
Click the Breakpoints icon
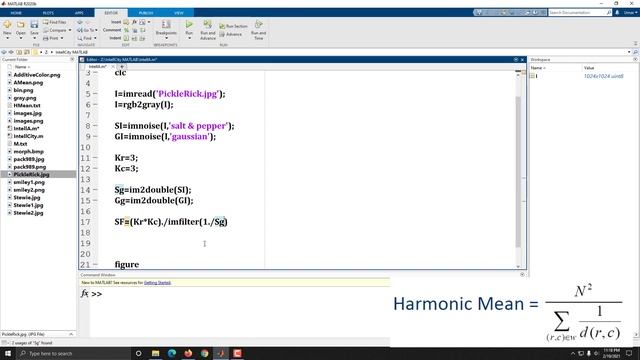pyautogui.click(x=166, y=24)
